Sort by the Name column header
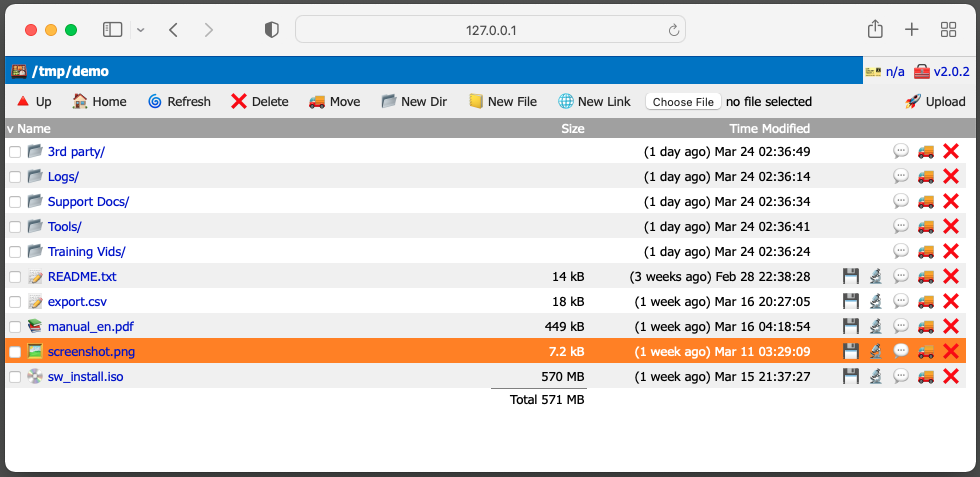 coord(34,129)
